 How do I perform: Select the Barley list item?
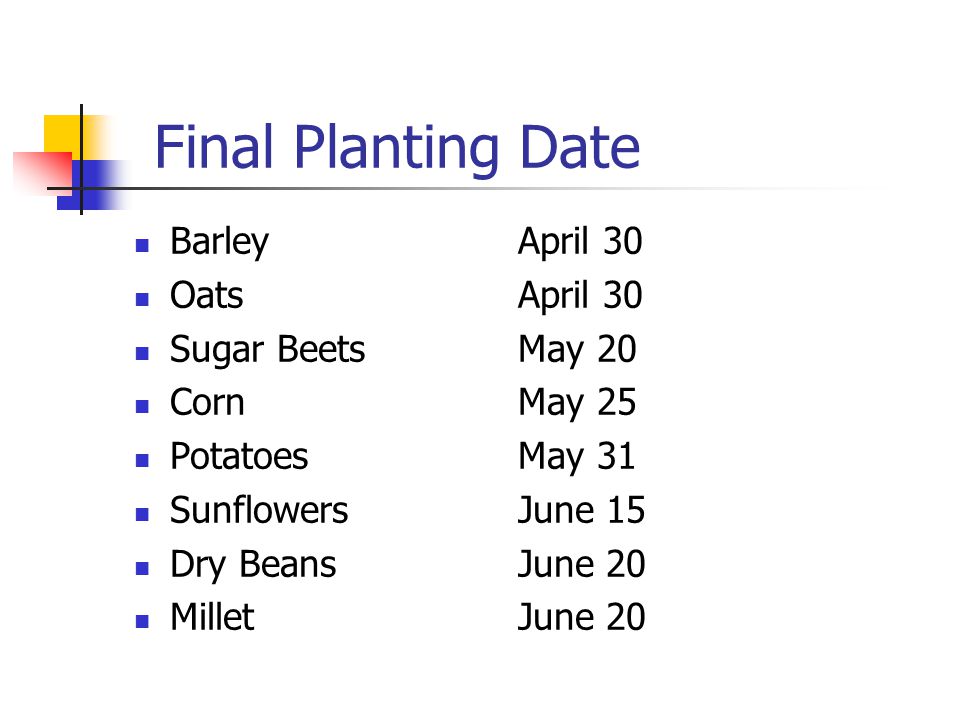click(219, 242)
